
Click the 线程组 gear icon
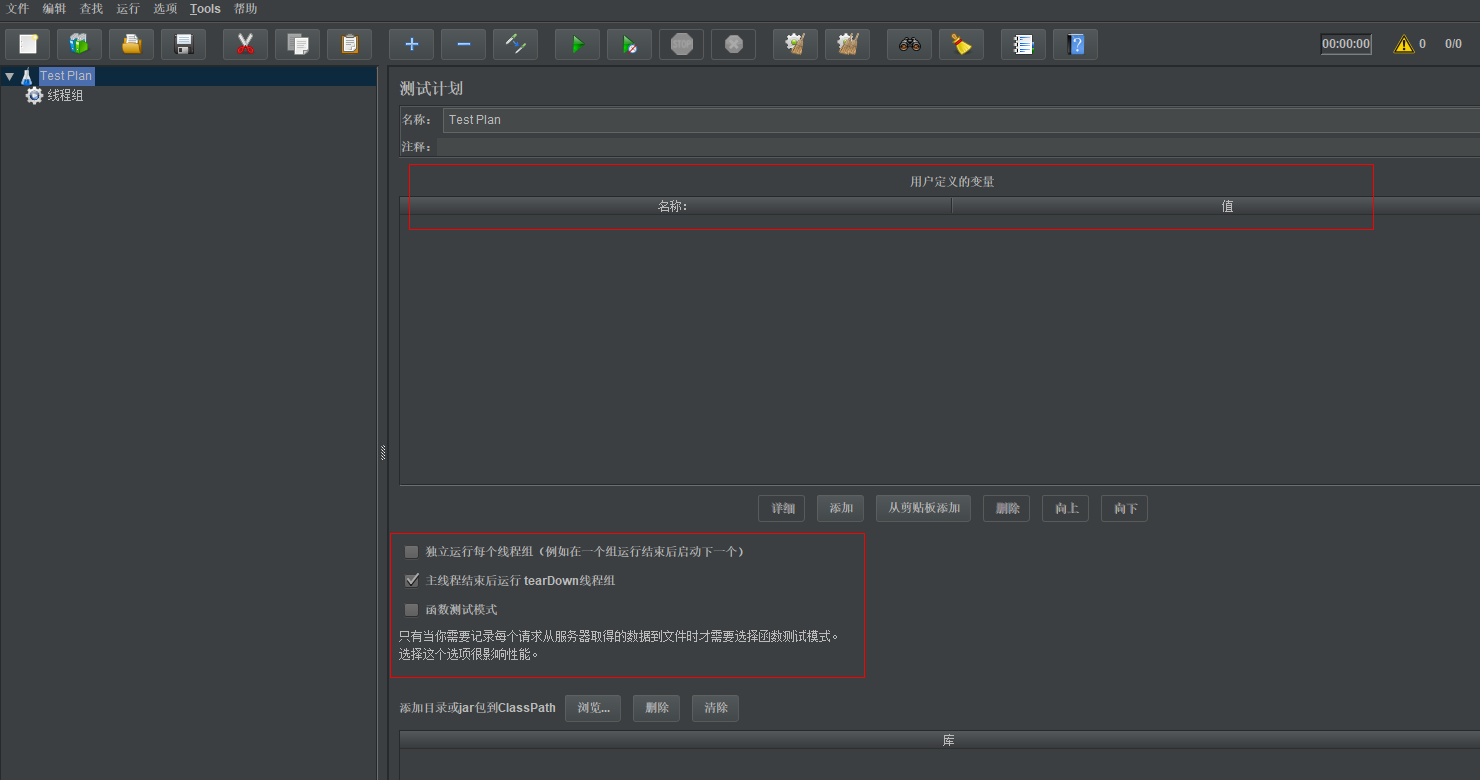(34, 96)
